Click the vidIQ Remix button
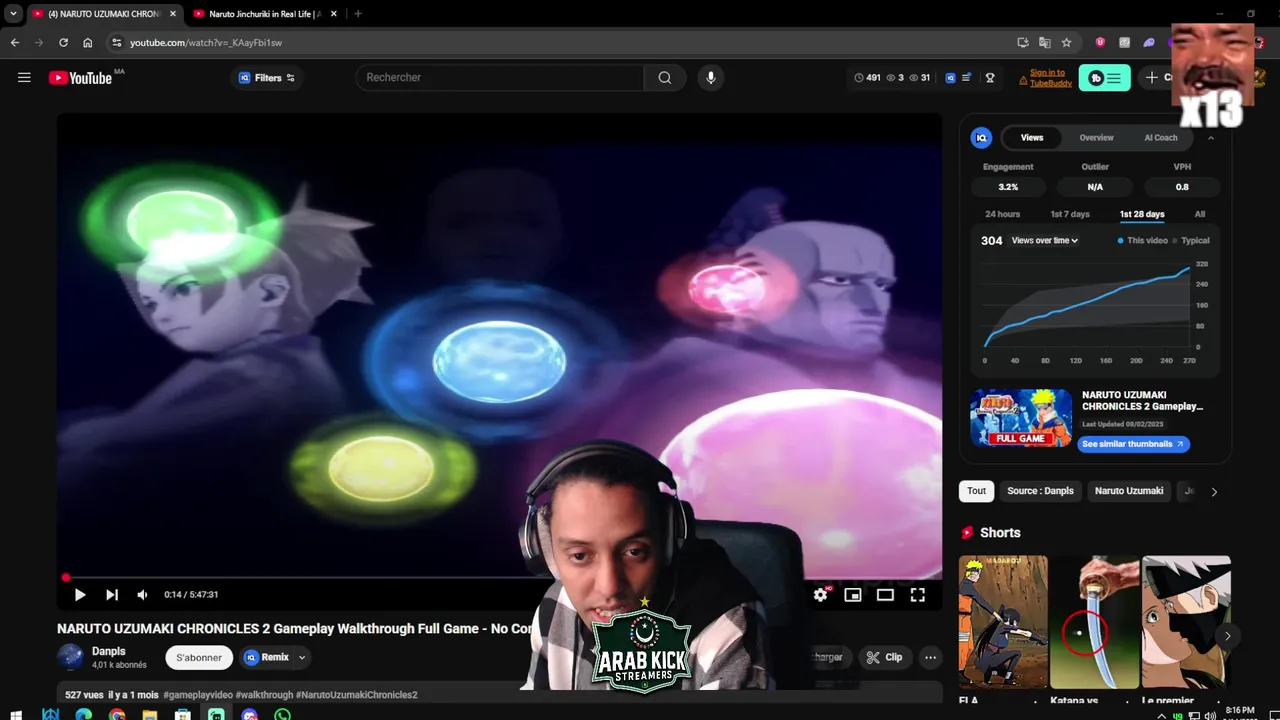This screenshot has width=1280, height=720. coord(267,657)
